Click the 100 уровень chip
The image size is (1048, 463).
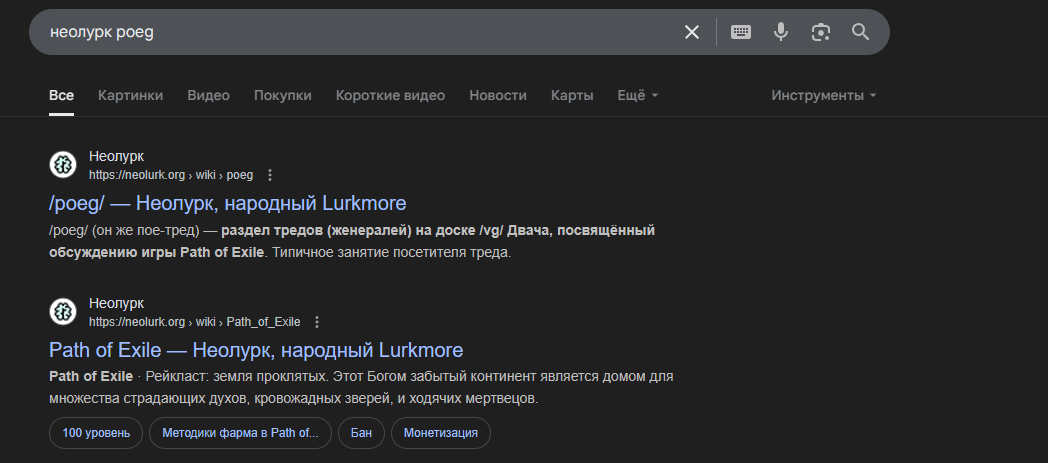(x=96, y=433)
